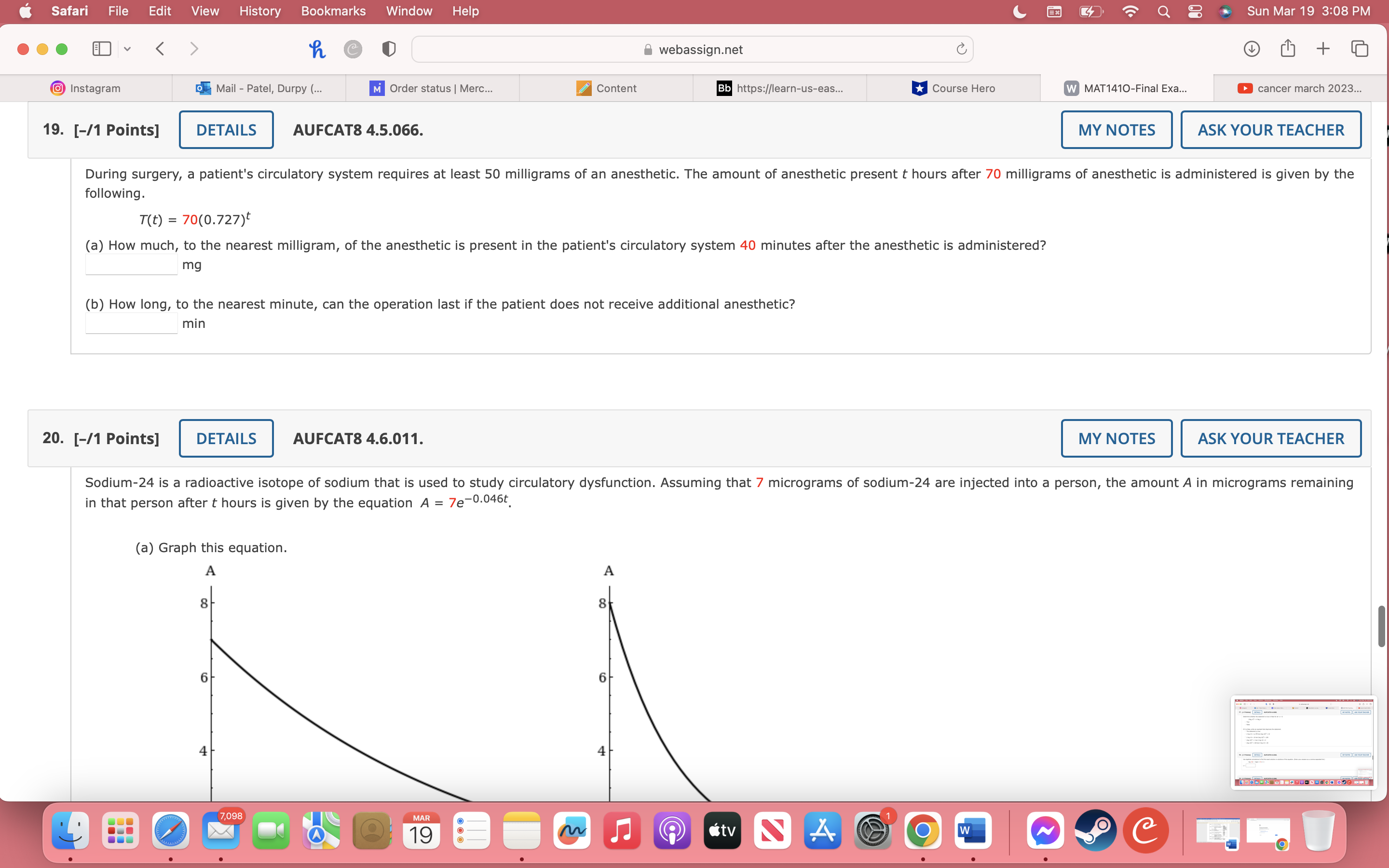Open DETAILS for question 20
Viewport: 1389px width, 868px height.
click(226, 438)
